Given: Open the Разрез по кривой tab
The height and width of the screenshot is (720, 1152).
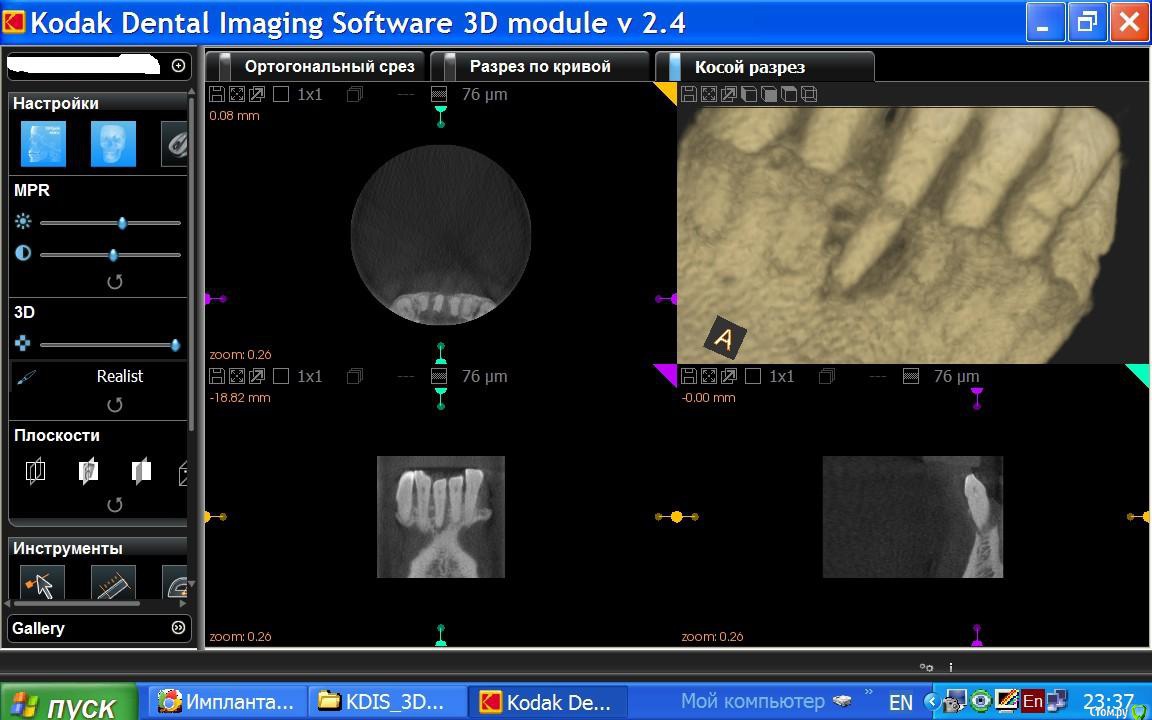Looking at the screenshot, I should 540,67.
